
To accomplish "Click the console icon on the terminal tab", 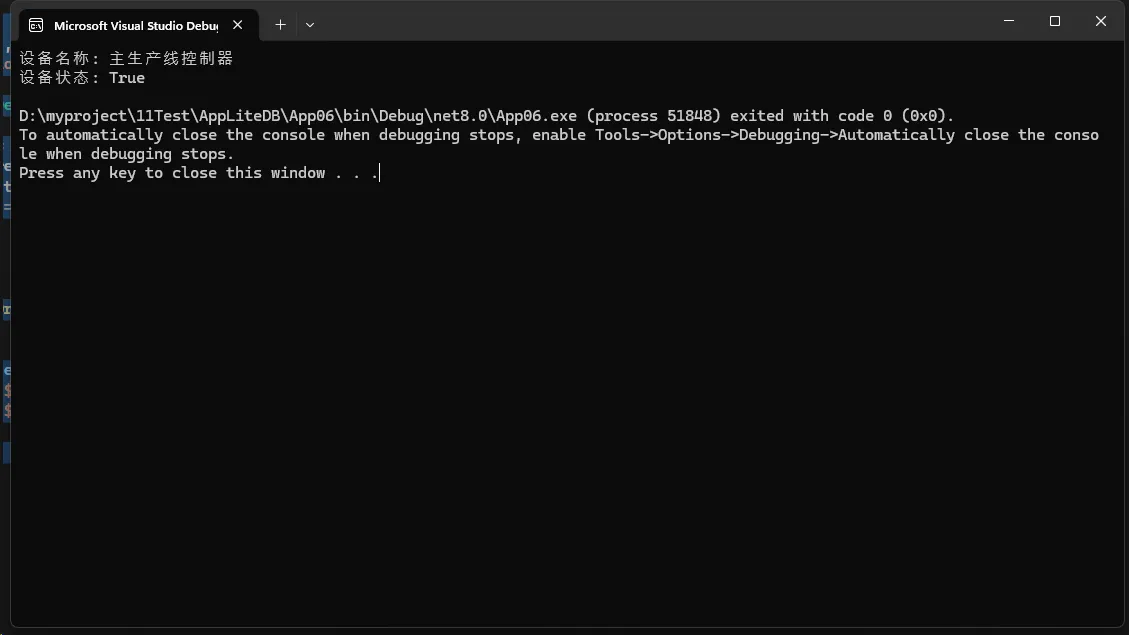I will pos(36,25).
